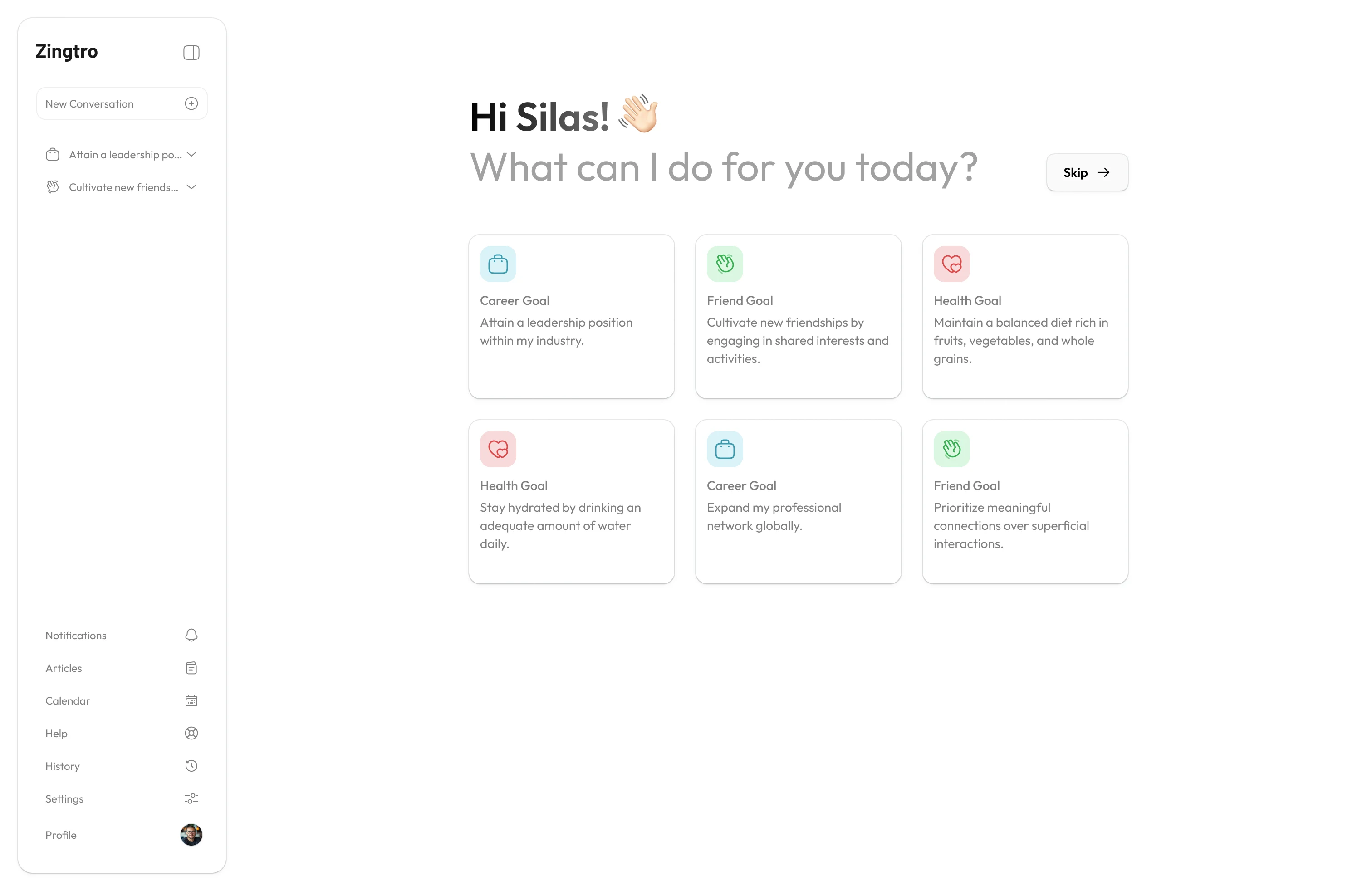Select the 'Attain a leadership po...' conversation
Image resolution: width=1372 pixels, height=891 pixels.
click(125, 154)
